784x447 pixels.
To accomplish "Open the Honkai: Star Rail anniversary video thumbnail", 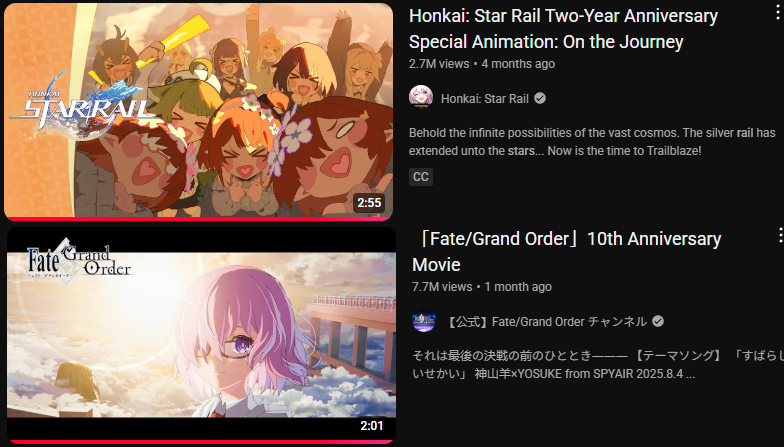I will [x=198, y=111].
